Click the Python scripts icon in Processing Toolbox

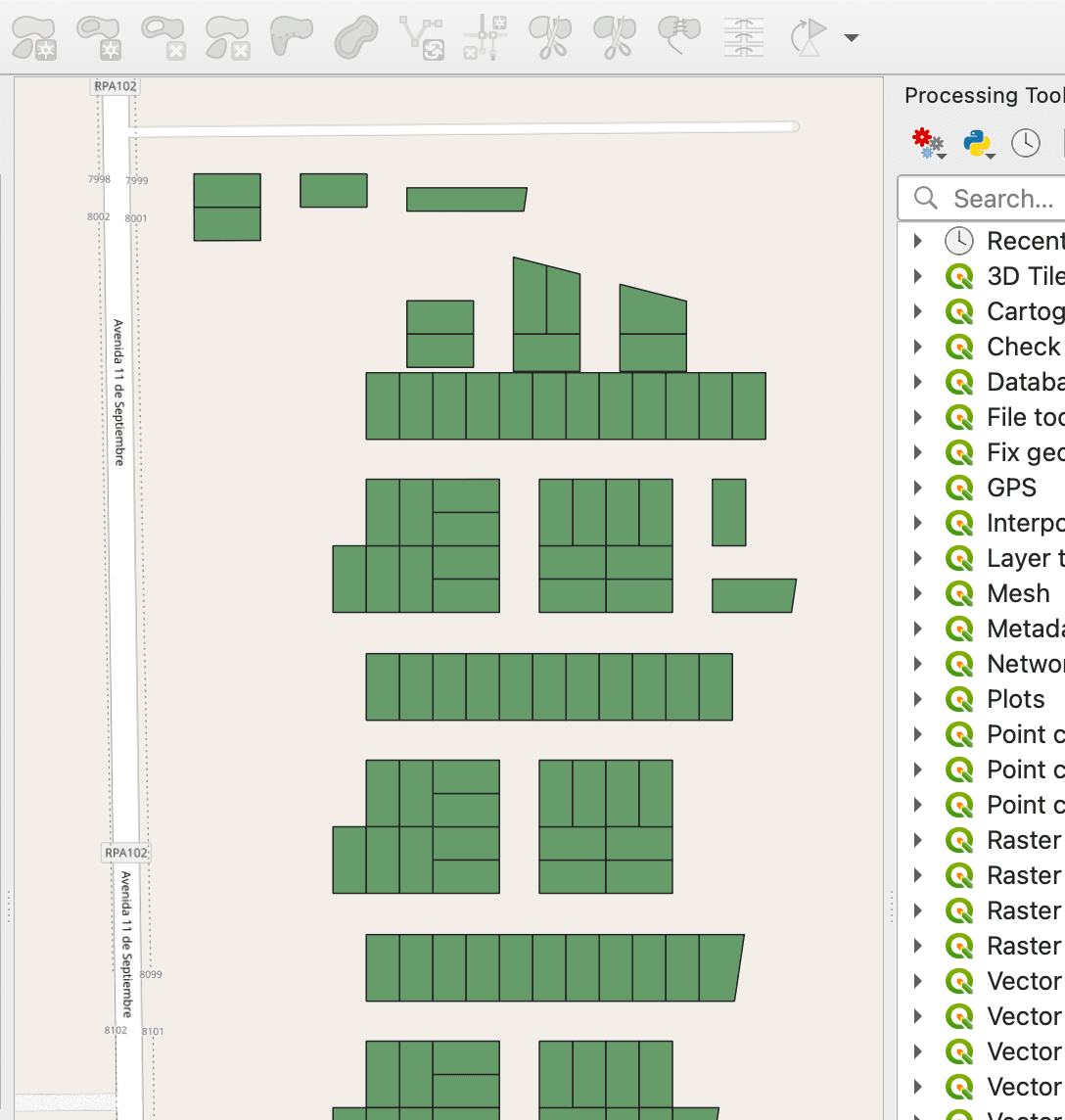(973, 143)
